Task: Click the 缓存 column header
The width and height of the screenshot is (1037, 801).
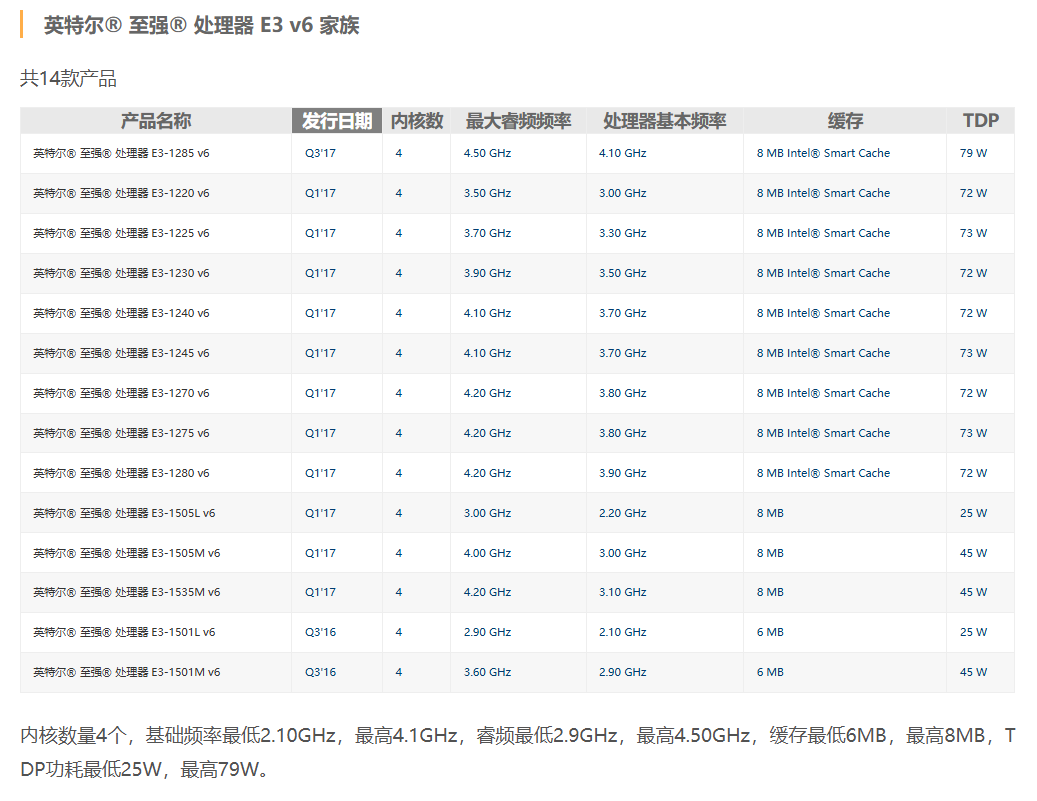Action: 845,121
